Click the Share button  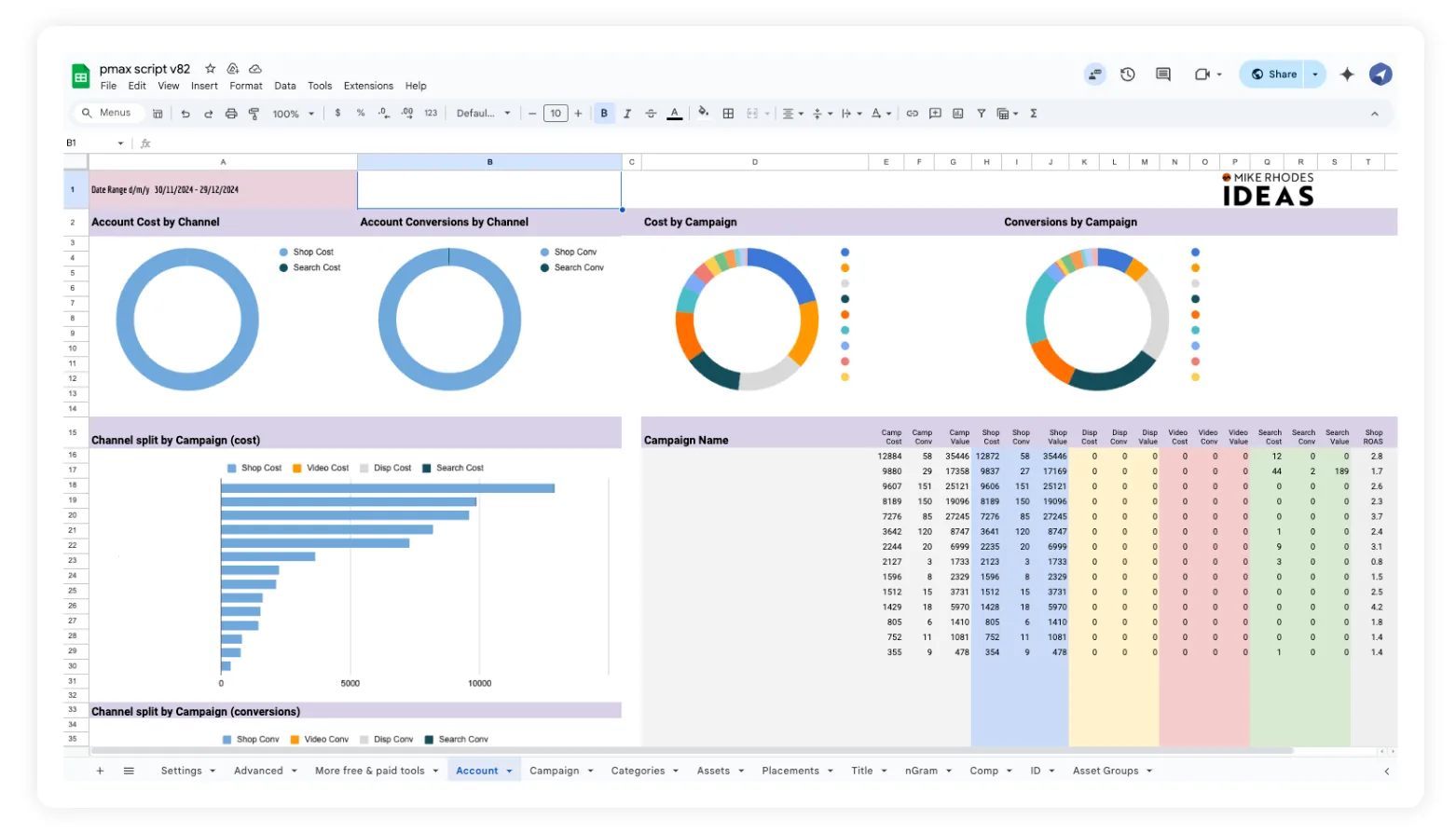1273,75
